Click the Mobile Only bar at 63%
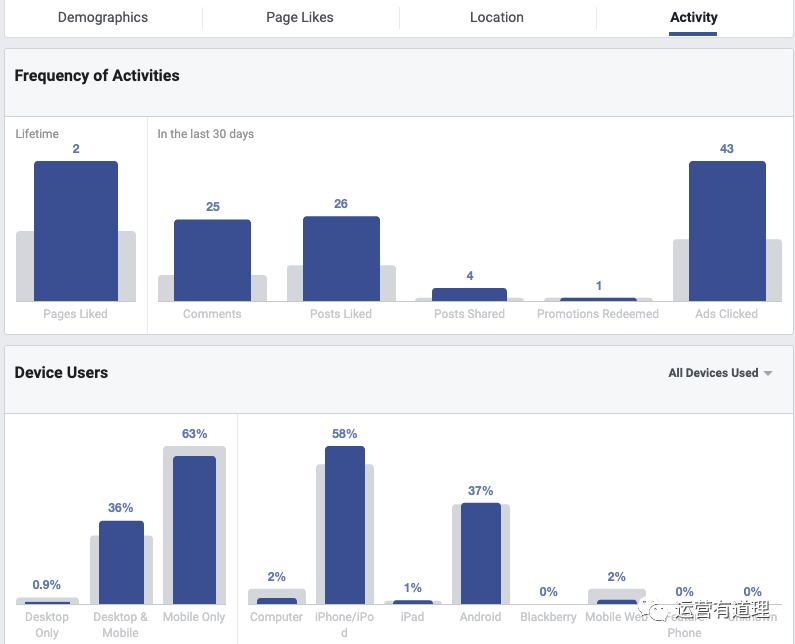This screenshot has width=795, height=644. pyautogui.click(x=194, y=530)
